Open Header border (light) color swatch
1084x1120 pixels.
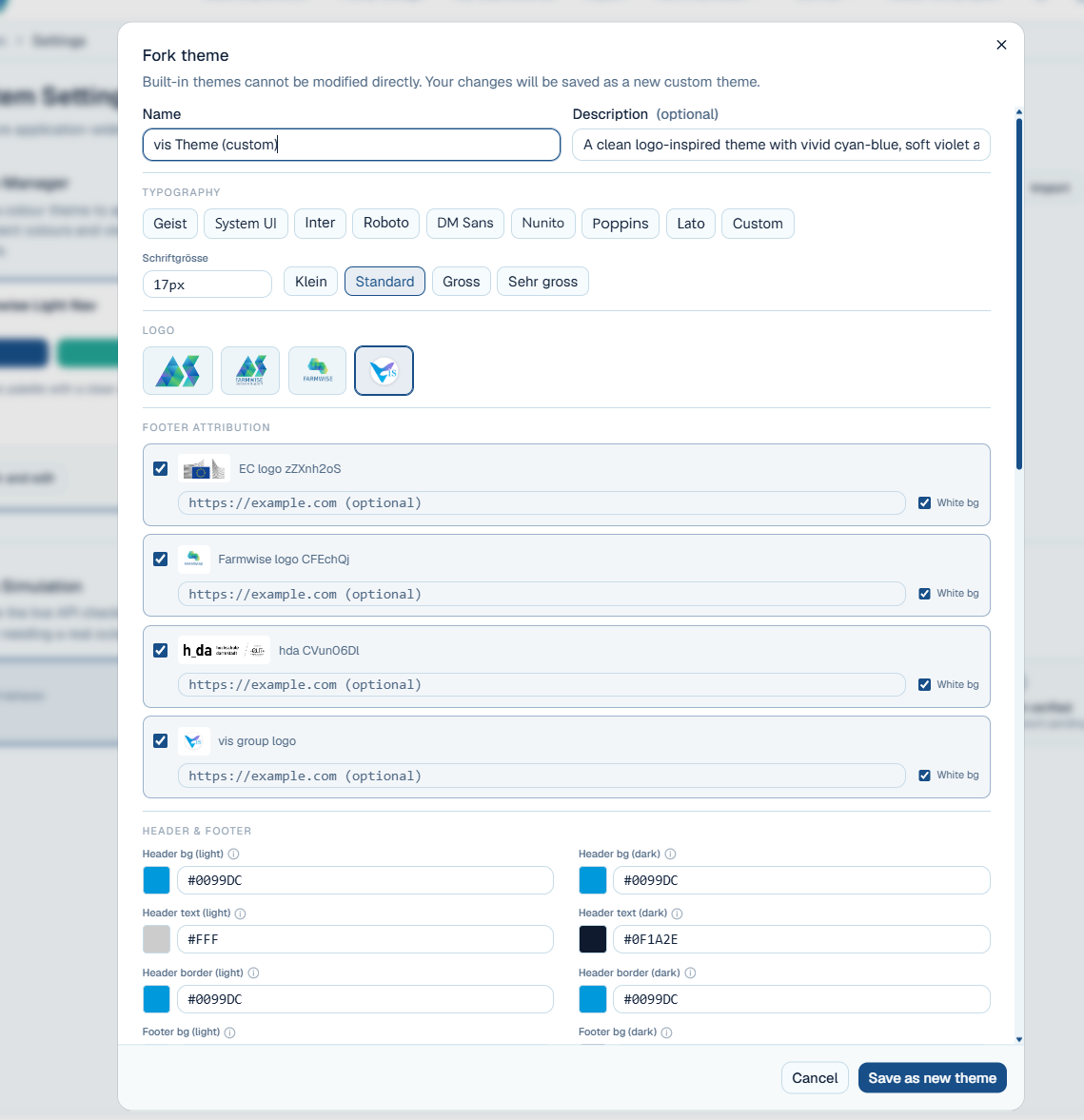156,999
